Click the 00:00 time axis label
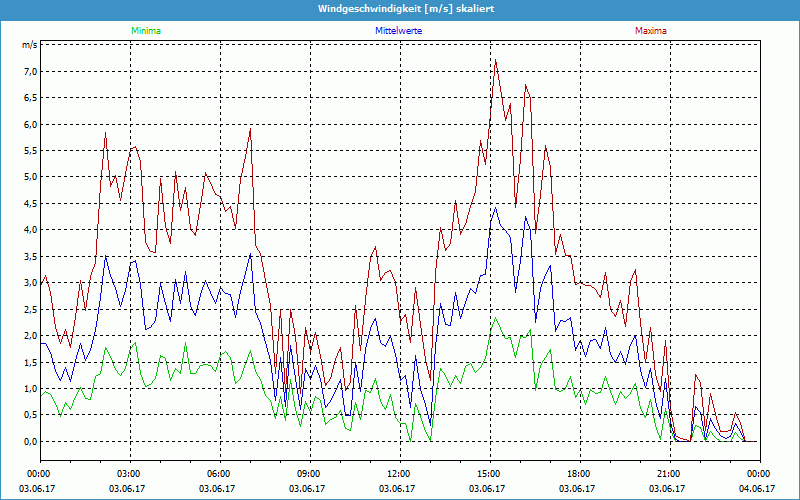This screenshot has height=500, width=800. pos(39,474)
